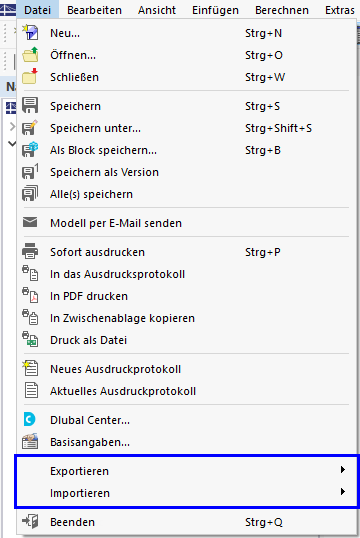Click the Schließen folder icon
This screenshot has width=360, height=538.
[x=30, y=77]
